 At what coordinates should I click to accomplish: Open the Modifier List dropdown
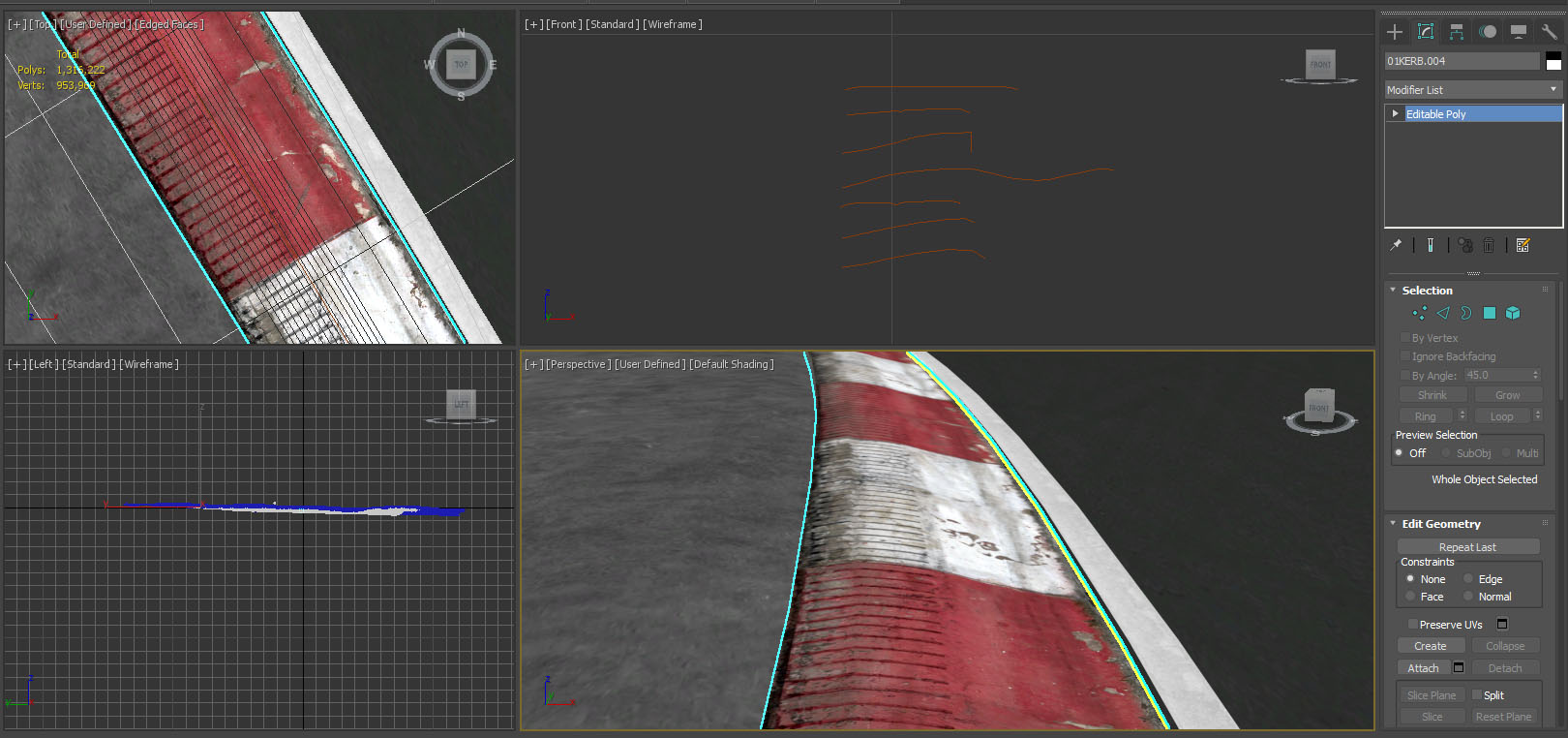1473,89
